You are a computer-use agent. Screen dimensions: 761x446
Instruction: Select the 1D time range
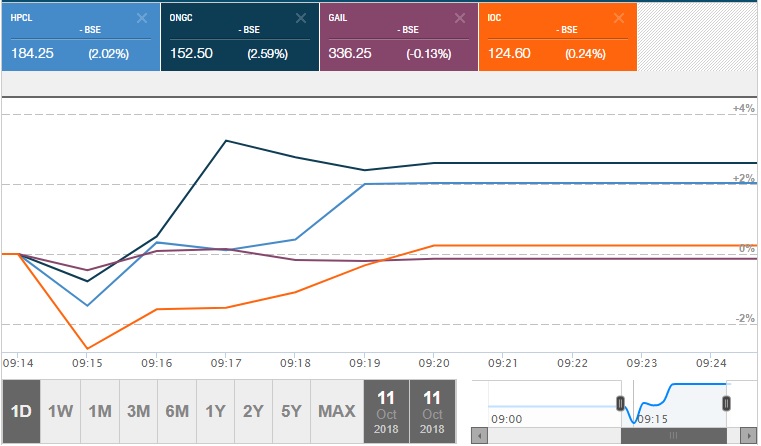(21, 411)
